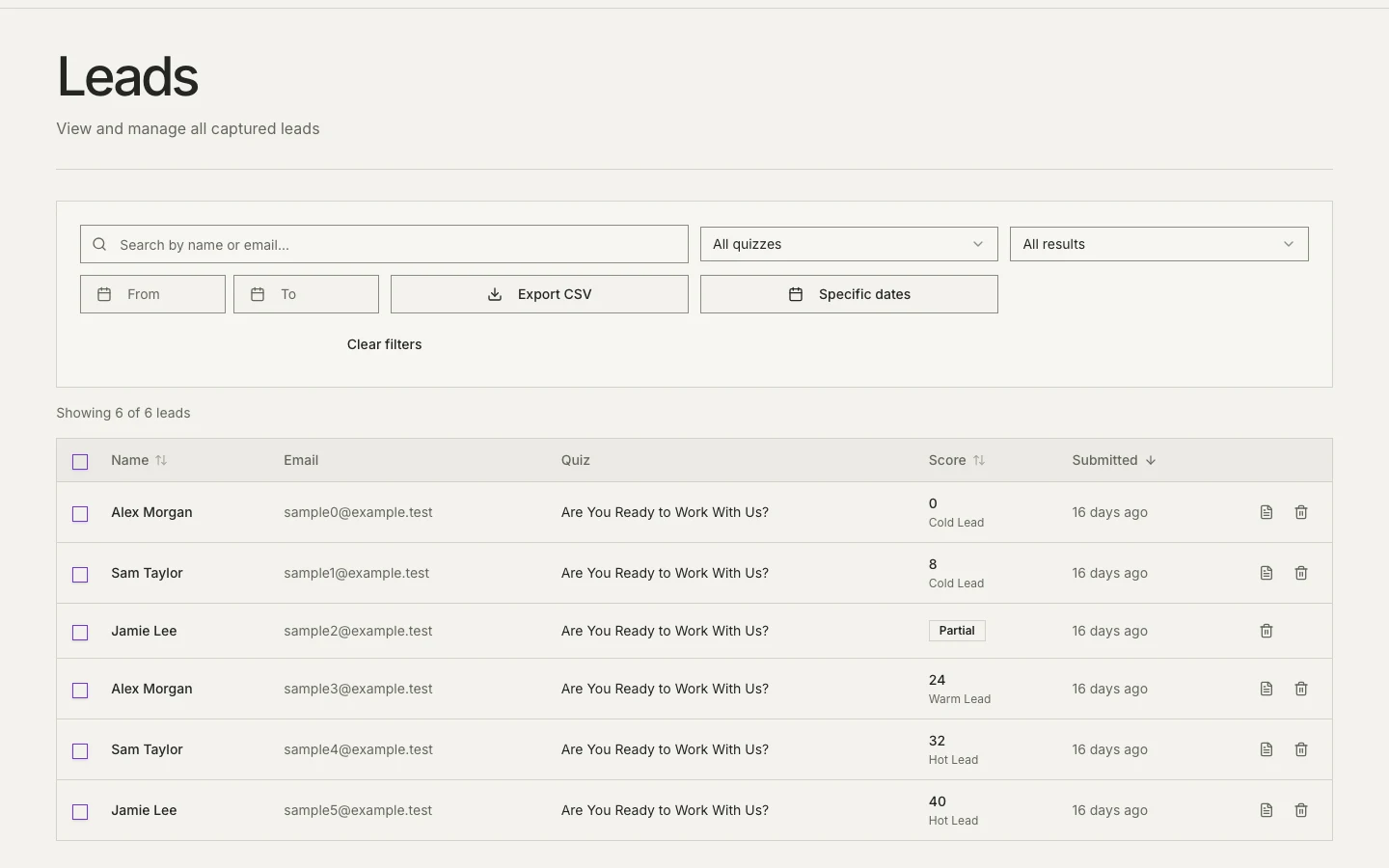This screenshot has width=1389, height=868.
Task: Click email sample3@example.test
Action: pos(358,689)
